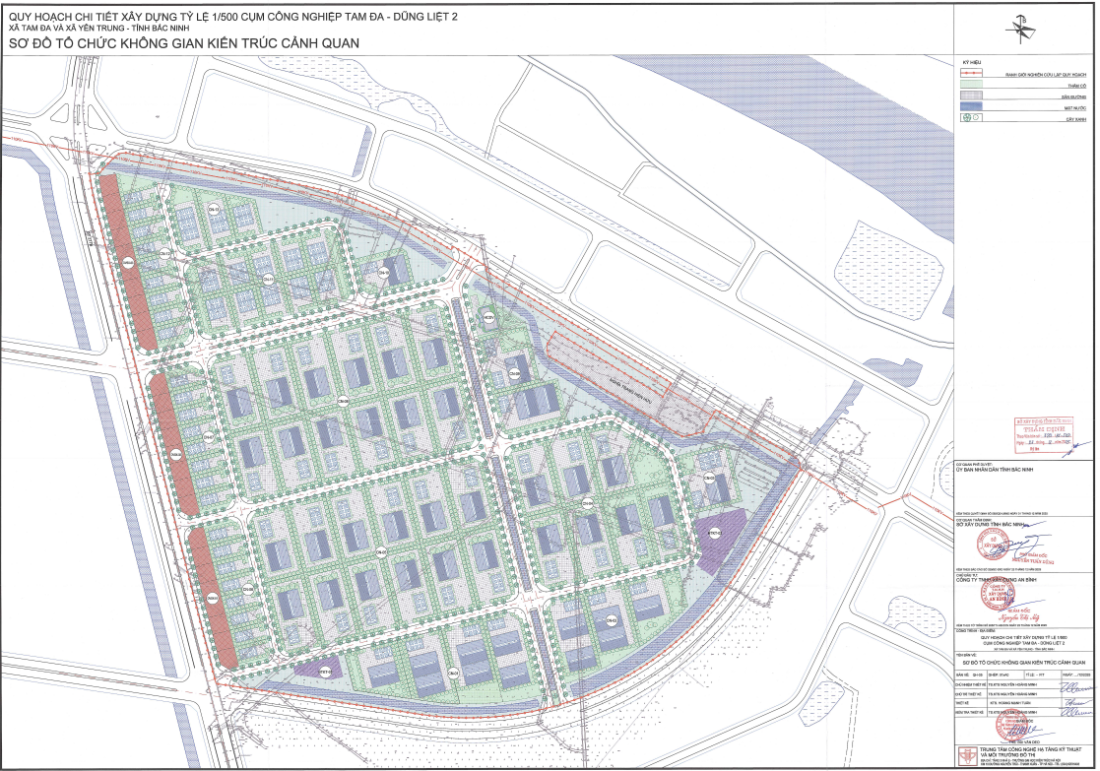Click 'CỤM CÔNG NGHIỆP TAM ĐA - DŨNG LIỆT 2' in title block
Viewport: 1100px width, 771px height.
click(1024, 643)
